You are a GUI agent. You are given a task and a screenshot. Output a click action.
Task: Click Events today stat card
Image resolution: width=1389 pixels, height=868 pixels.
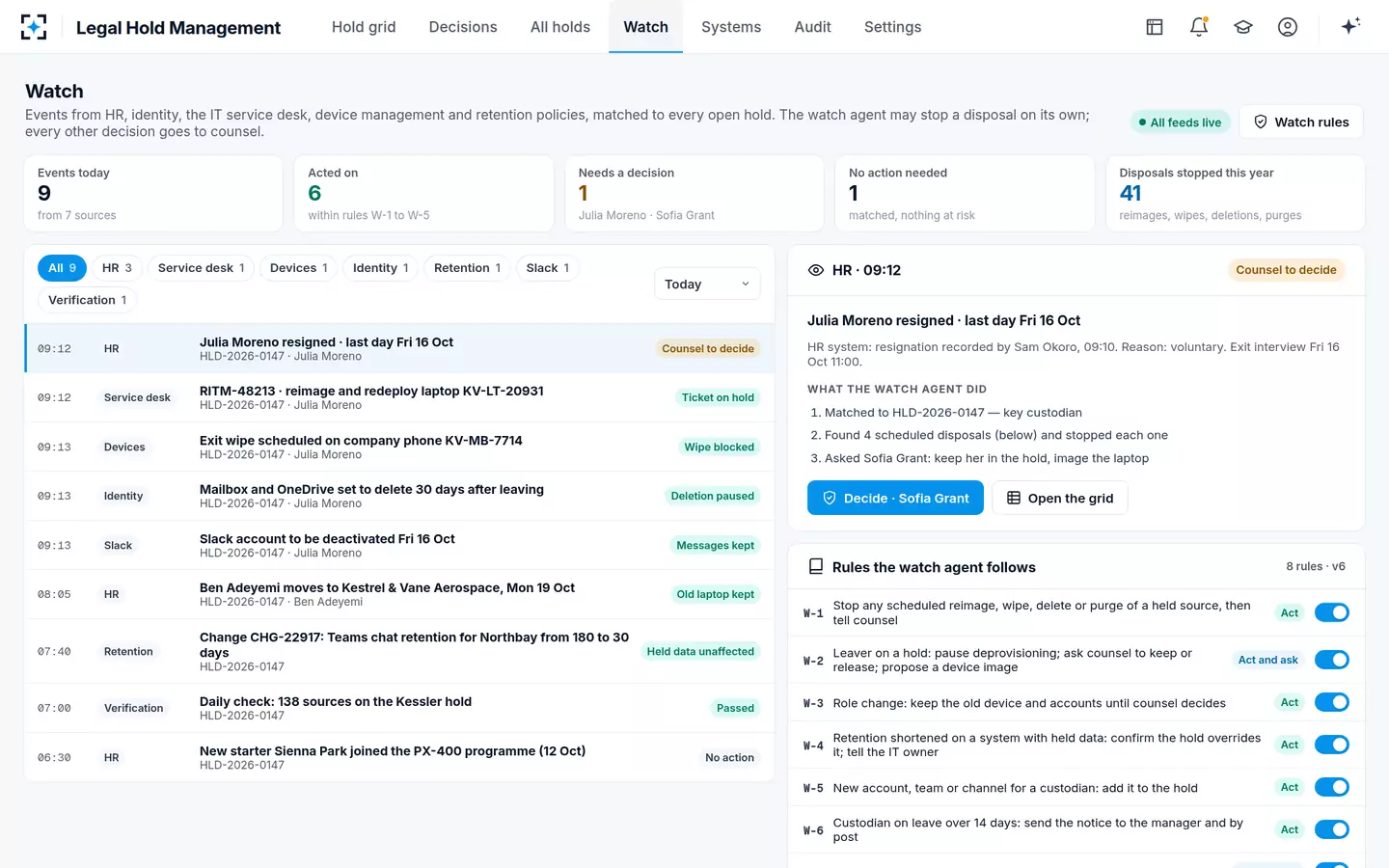coord(153,194)
